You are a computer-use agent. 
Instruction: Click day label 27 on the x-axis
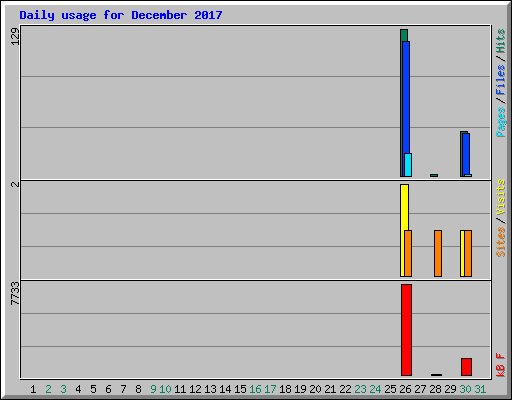(x=420, y=389)
